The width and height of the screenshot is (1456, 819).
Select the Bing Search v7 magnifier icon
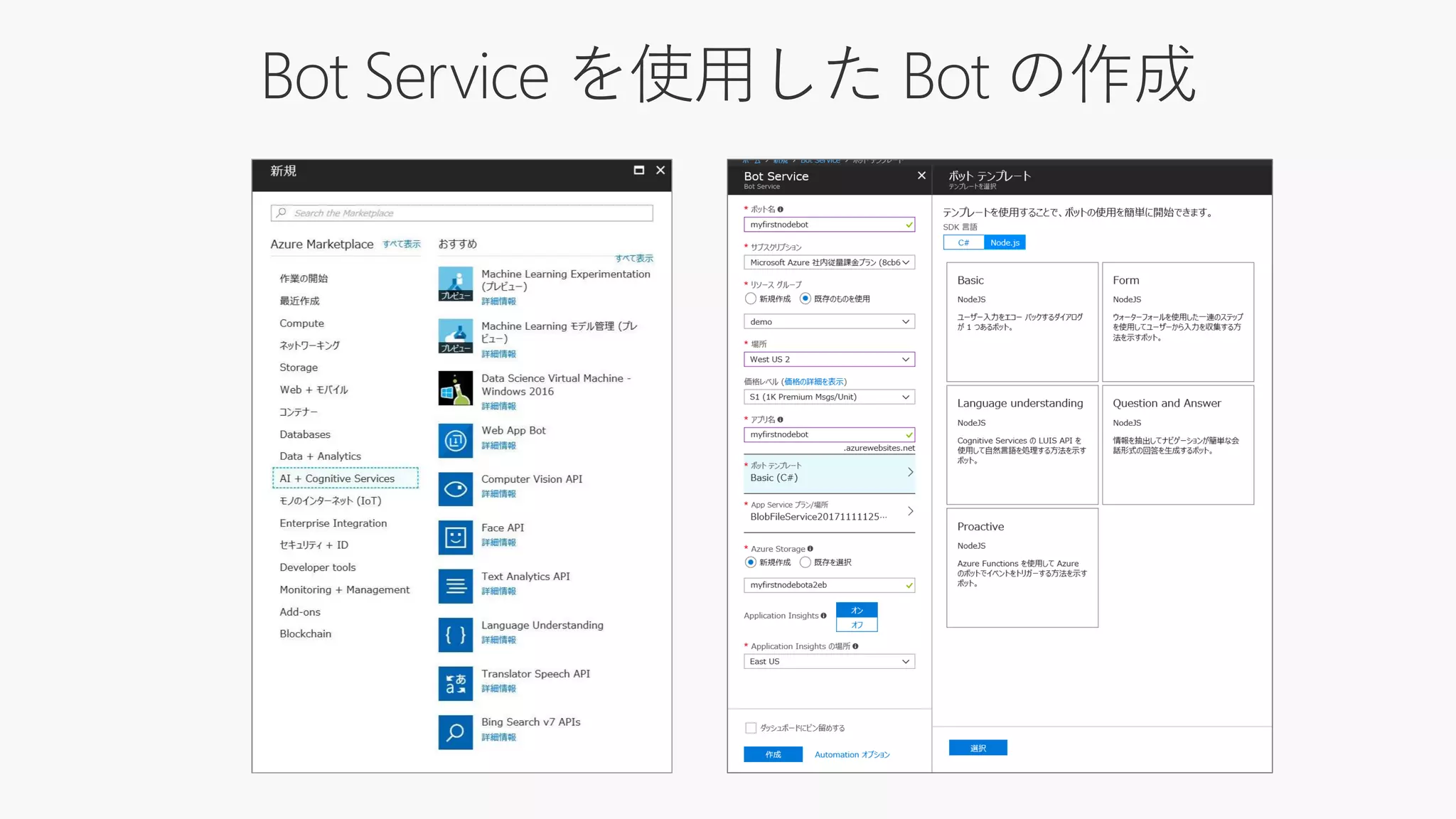(x=455, y=732)
